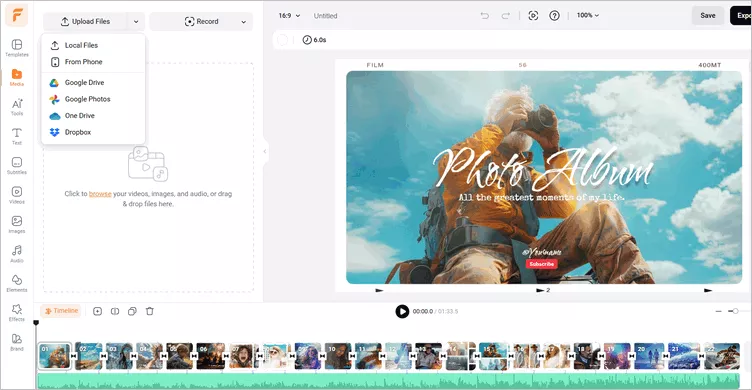Select scene 21 thumbnail in timeline
The height and width of the screenshot is (390, 752).
click(683, 356)
